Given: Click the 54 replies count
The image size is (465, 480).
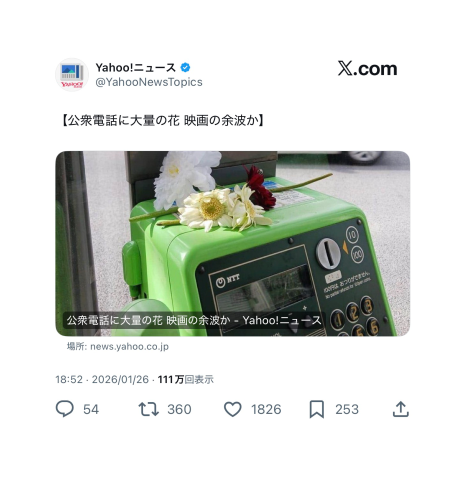Looking at the screenshot, I should (91, 409).
